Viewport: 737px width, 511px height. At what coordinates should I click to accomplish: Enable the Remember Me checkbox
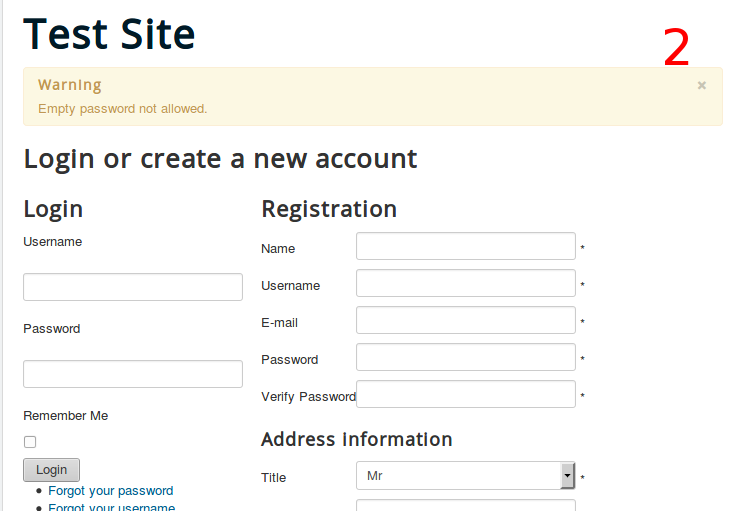click(x=30, y=442)
